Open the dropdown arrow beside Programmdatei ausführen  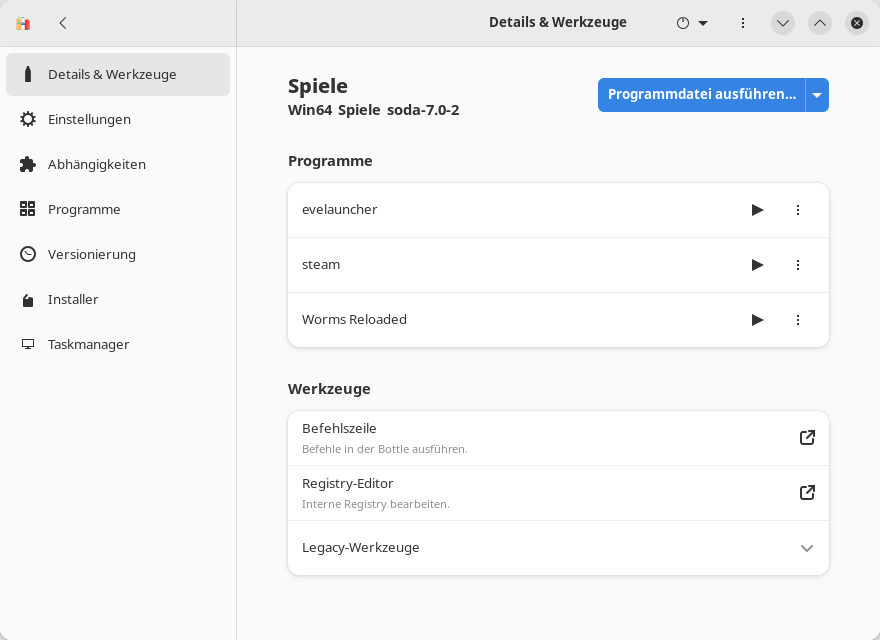coord(817,95)
